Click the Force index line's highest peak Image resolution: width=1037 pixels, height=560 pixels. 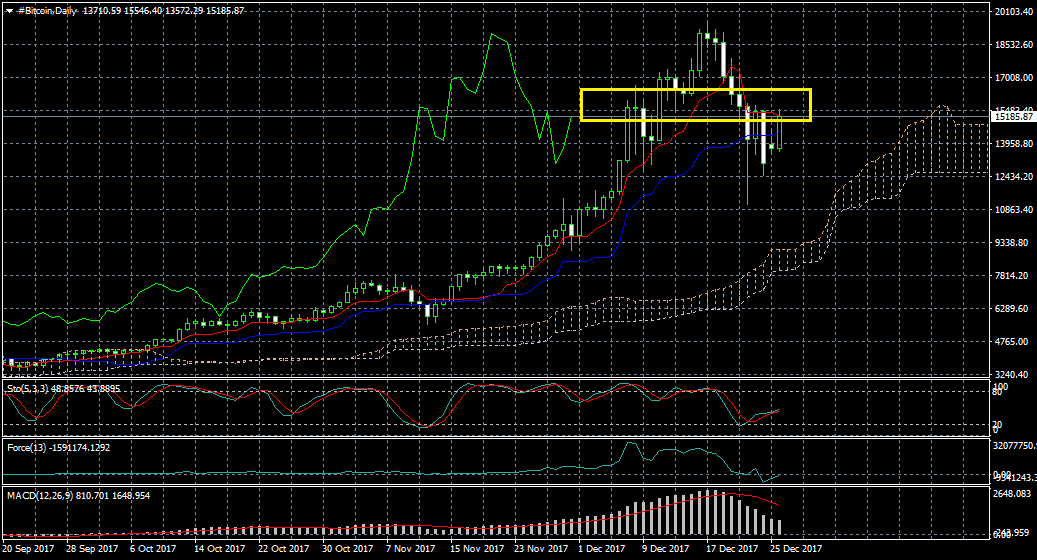(630, 443)
